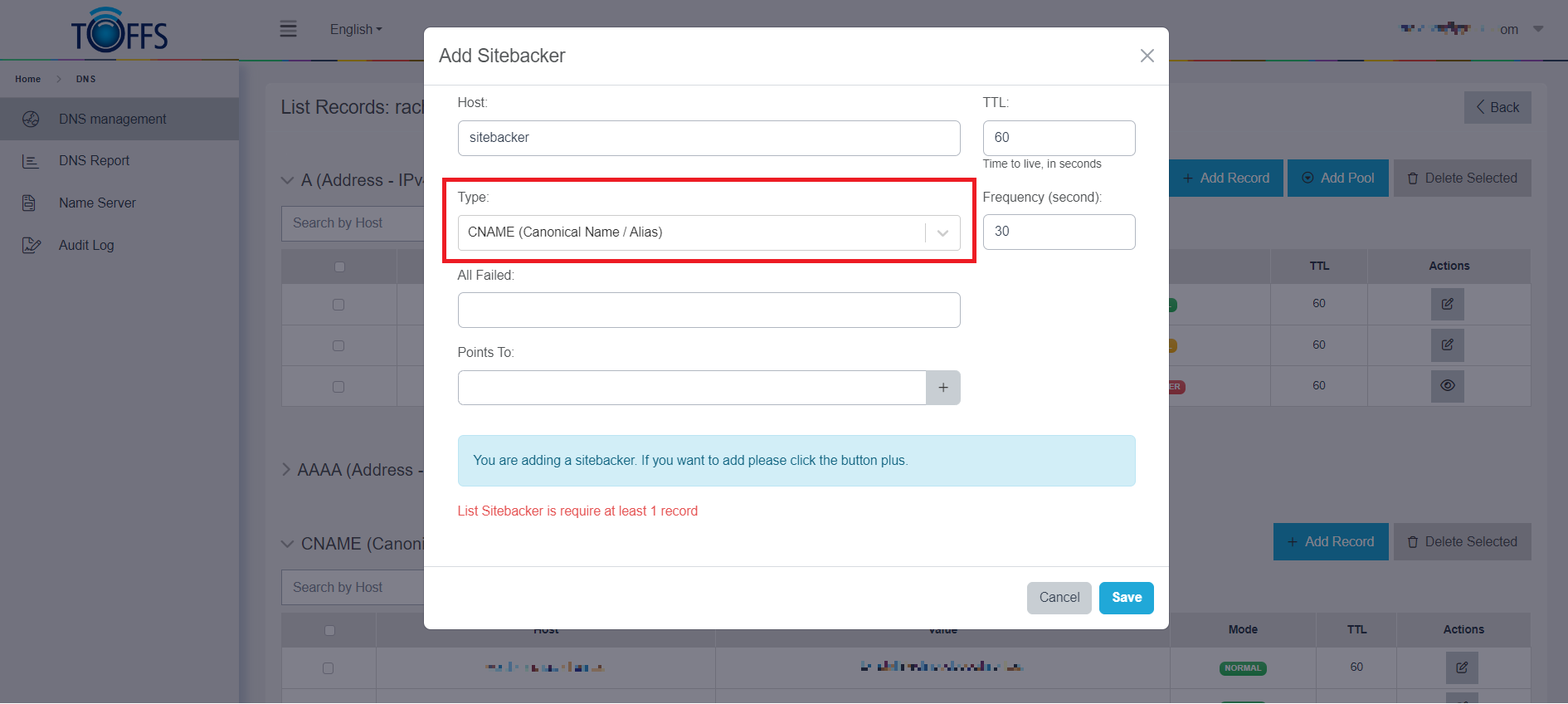Expand the AAAA (Address) section
This screenshot has height=704, width=1568.
(x=286, y=470)
